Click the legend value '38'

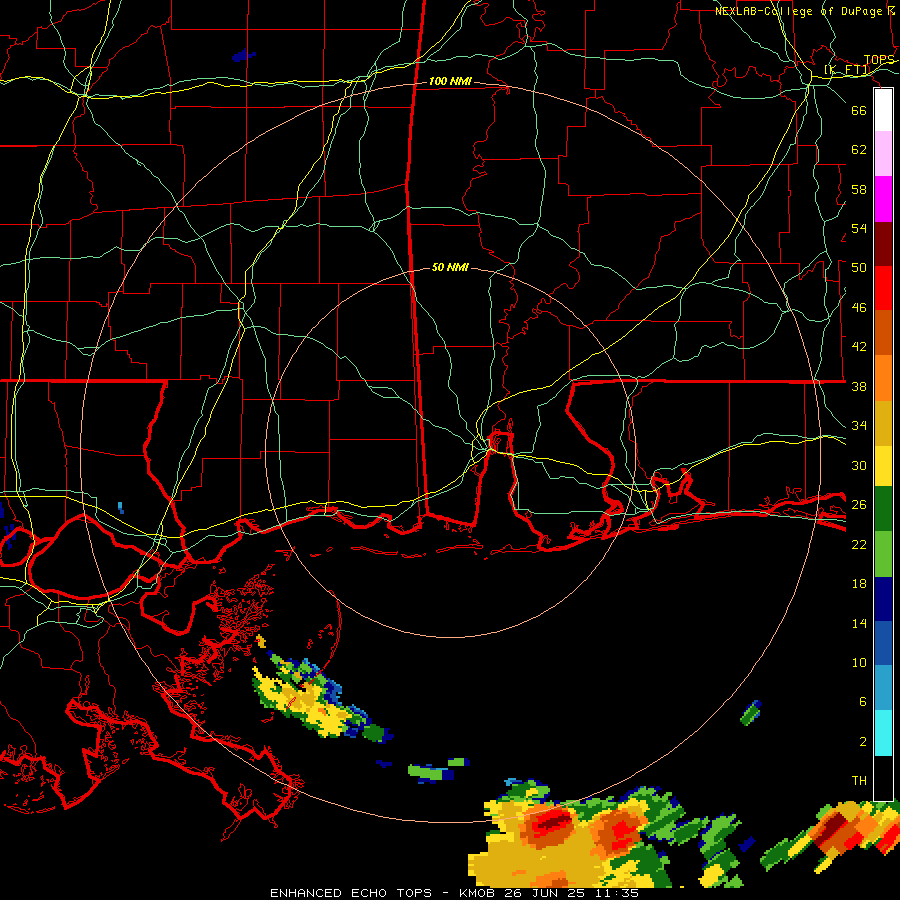(859, 386)
